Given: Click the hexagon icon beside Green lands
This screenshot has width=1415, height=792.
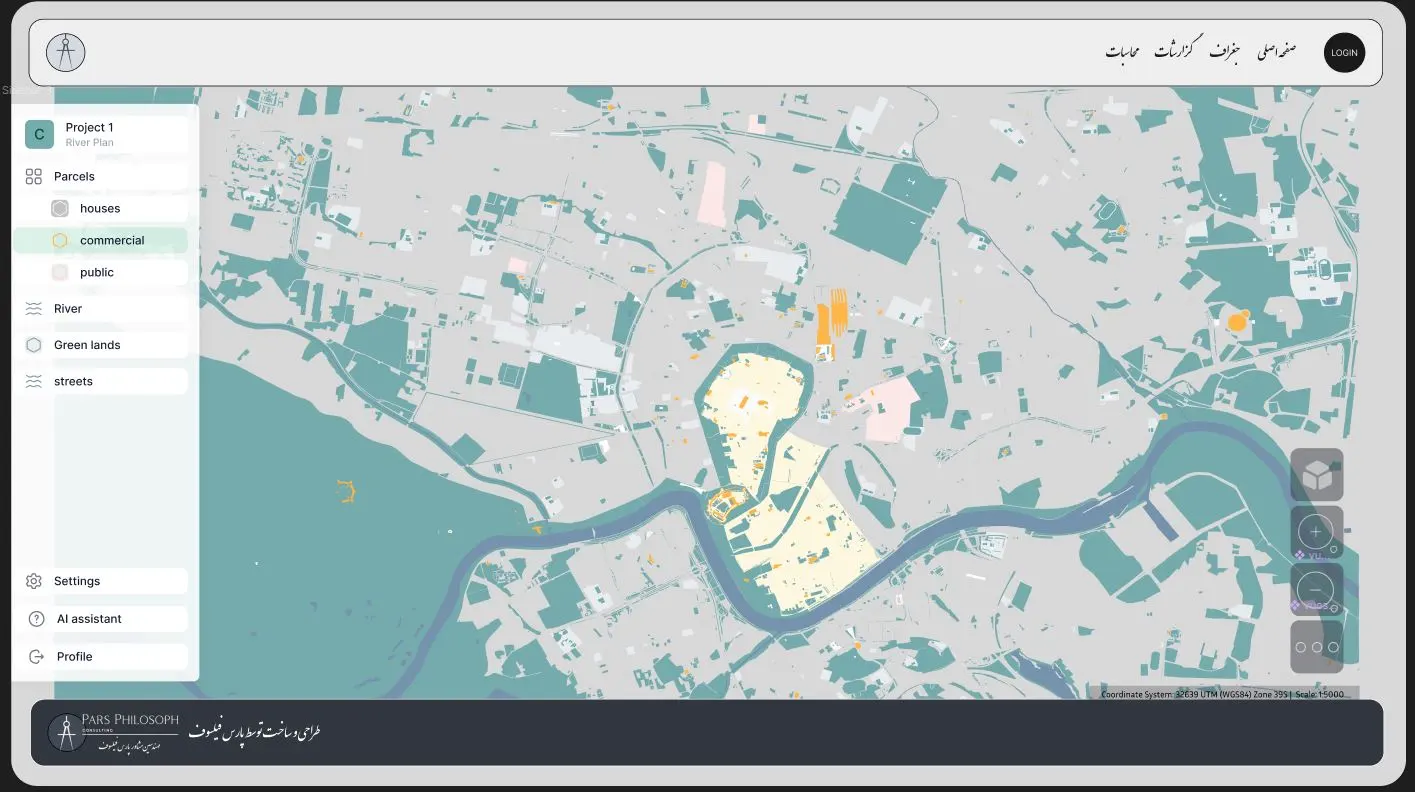Looking at the screenshot, I should 34,345.
